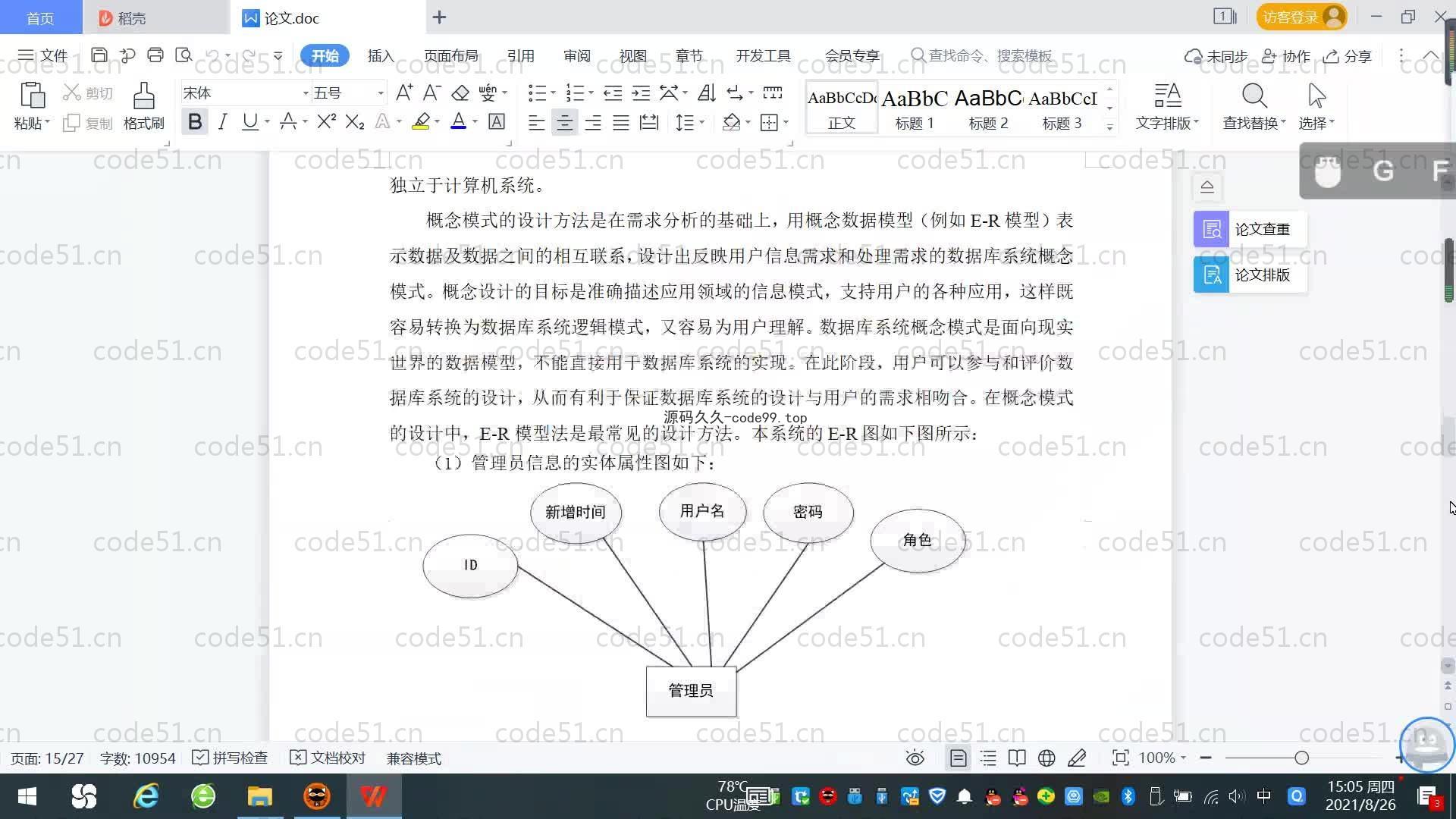Justify paragraph text
Viewport: 1456px width, 819px height.
[x=621, y=122]
